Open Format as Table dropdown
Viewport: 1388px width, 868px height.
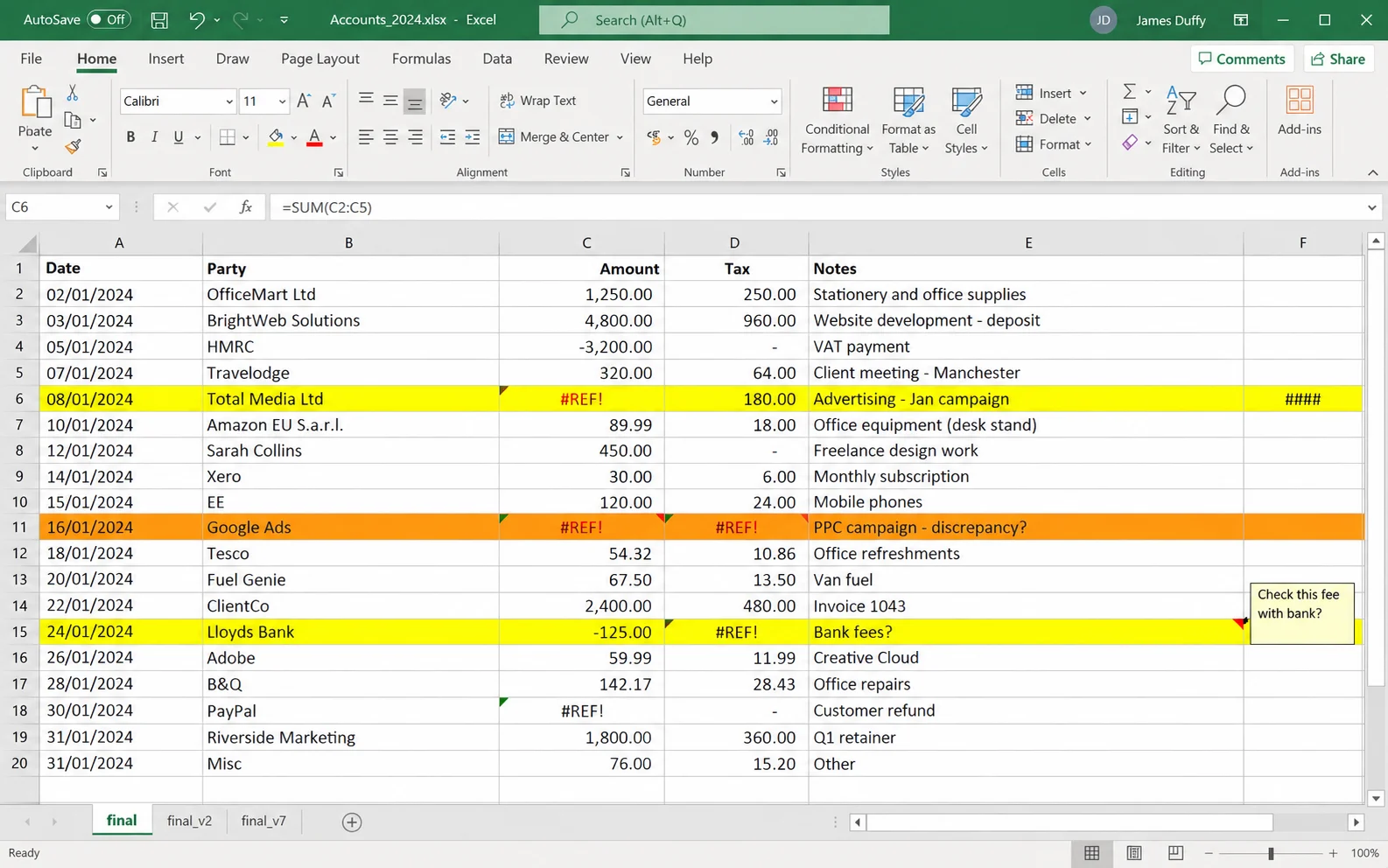[x=908, y=121]
